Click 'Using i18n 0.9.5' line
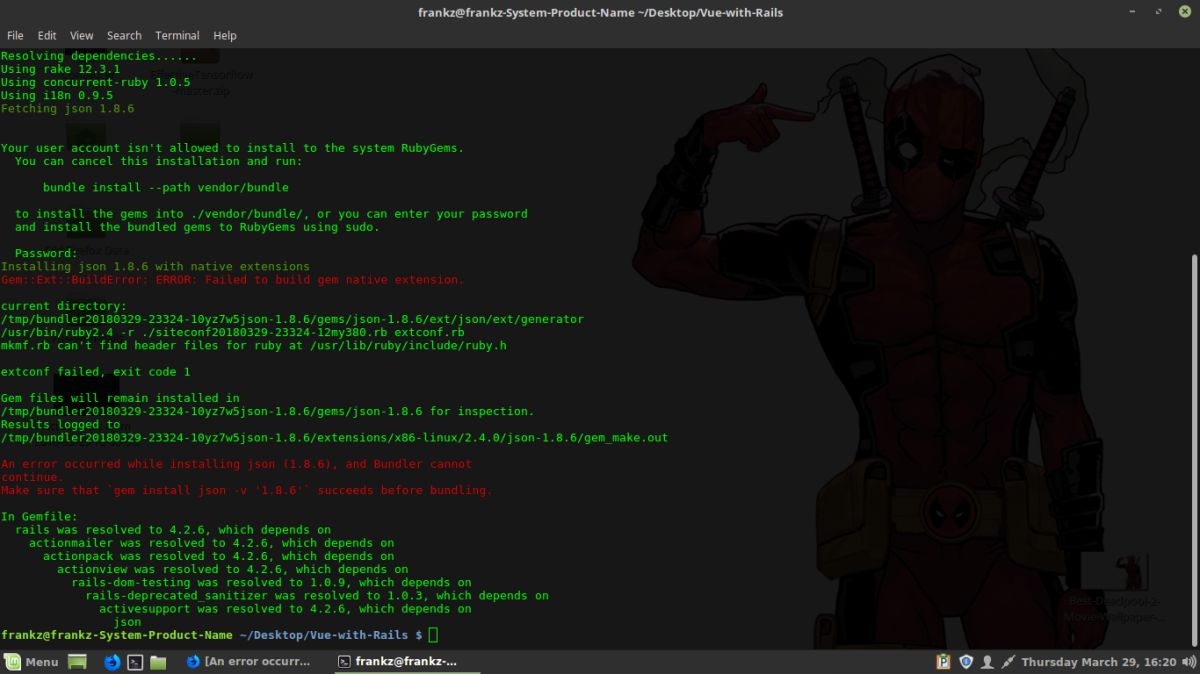 [57, 95]
